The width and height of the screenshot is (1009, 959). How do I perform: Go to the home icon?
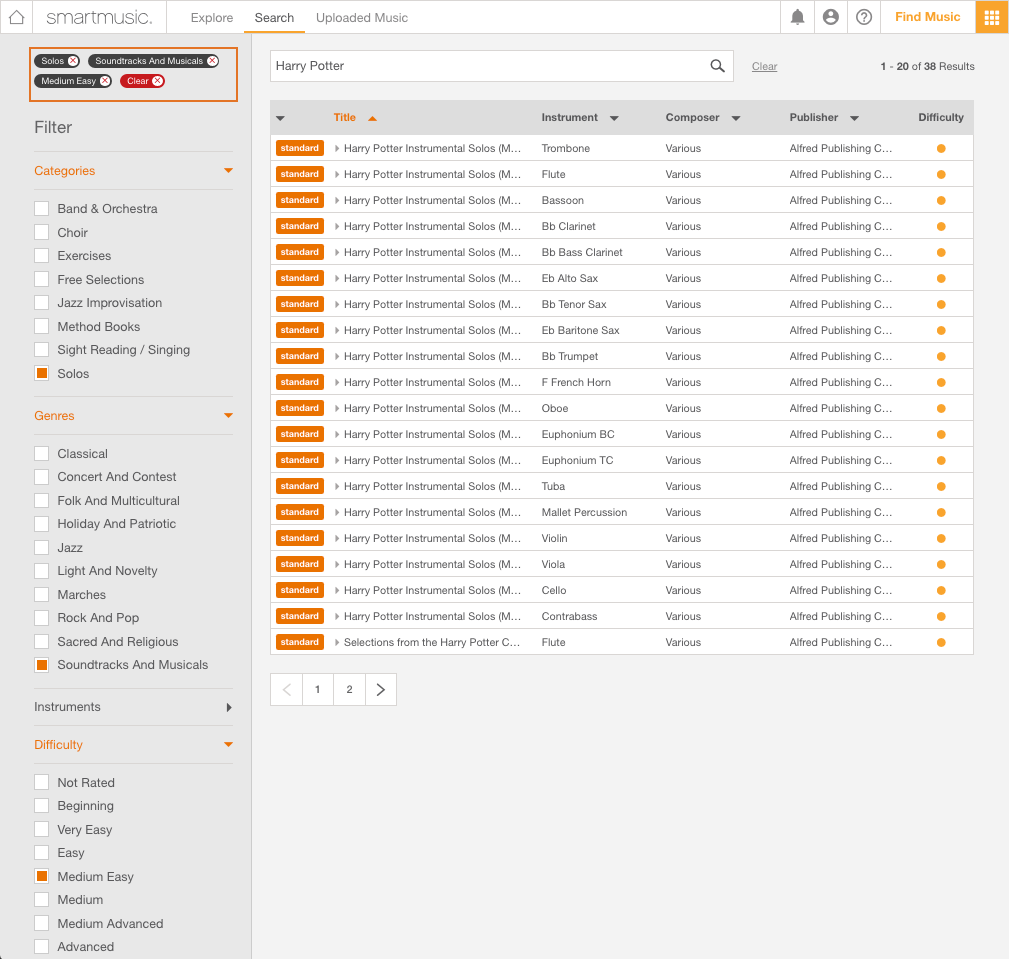click(x=17, y=17)
